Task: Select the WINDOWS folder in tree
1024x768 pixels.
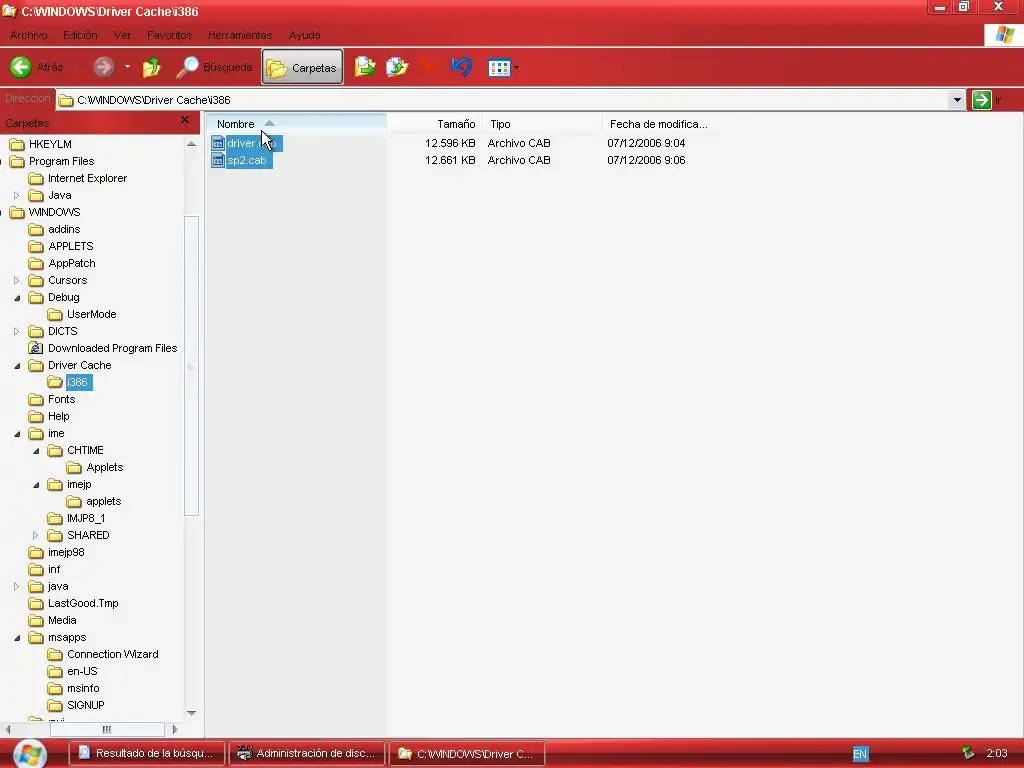Action: [x=54, y=212]
